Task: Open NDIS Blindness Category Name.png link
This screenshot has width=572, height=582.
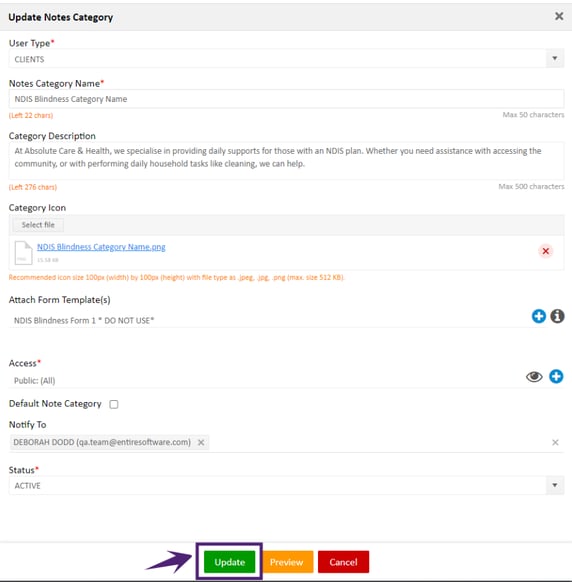Action: pyautogui.click(x=101, y=247)
